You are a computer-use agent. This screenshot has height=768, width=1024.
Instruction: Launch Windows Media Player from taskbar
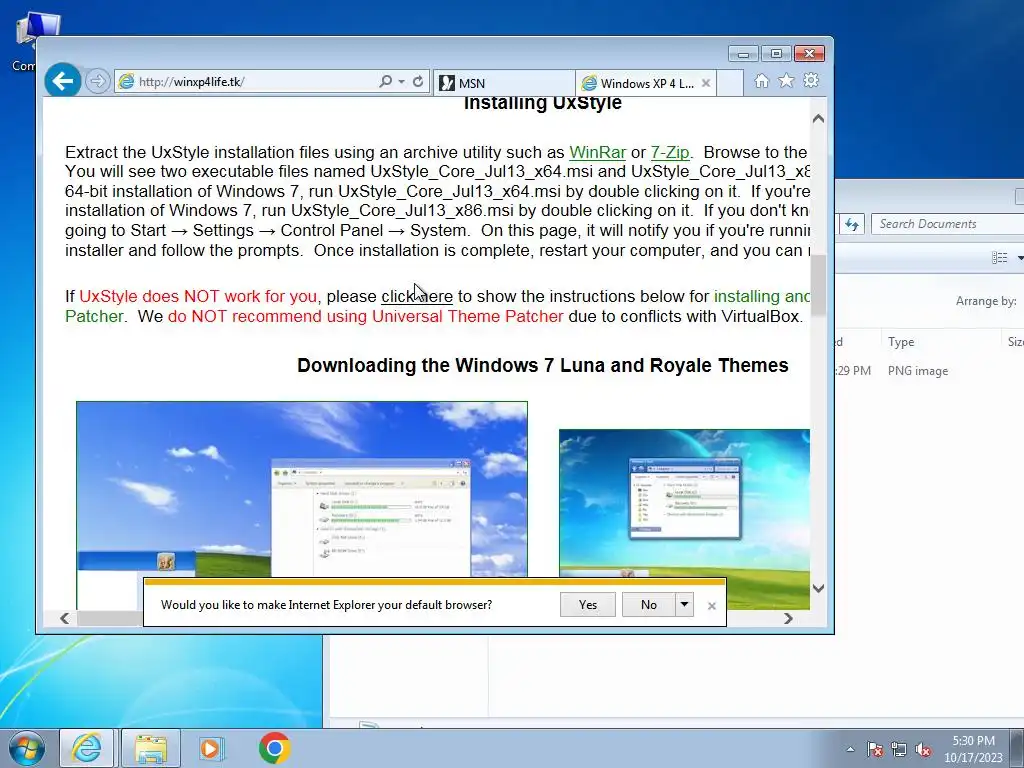click(211, 748)
